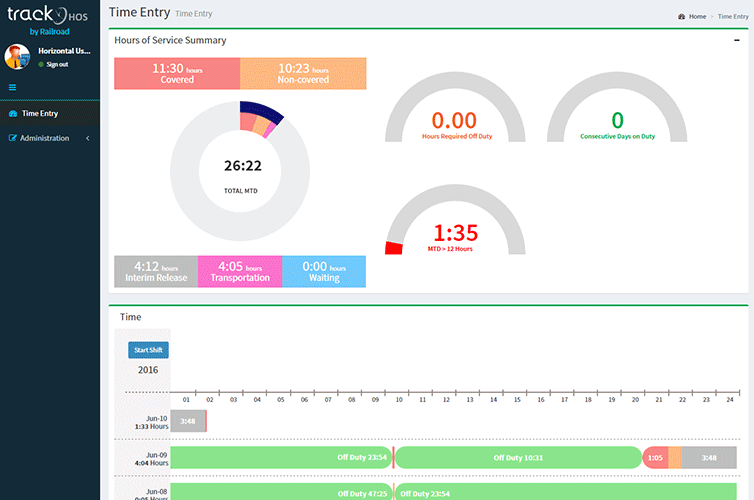
Task: Click the user avatar picture
Action: 17,56
